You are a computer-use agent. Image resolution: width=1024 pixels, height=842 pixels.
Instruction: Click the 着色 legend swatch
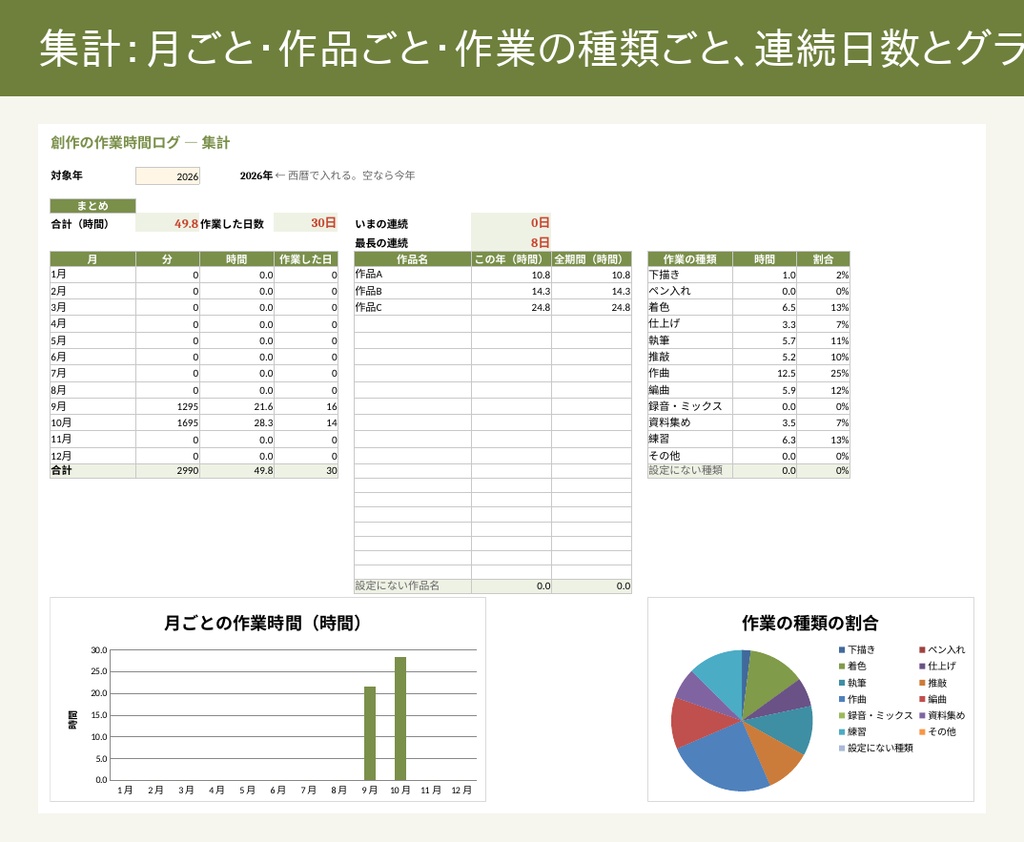[x=842, y=666]
